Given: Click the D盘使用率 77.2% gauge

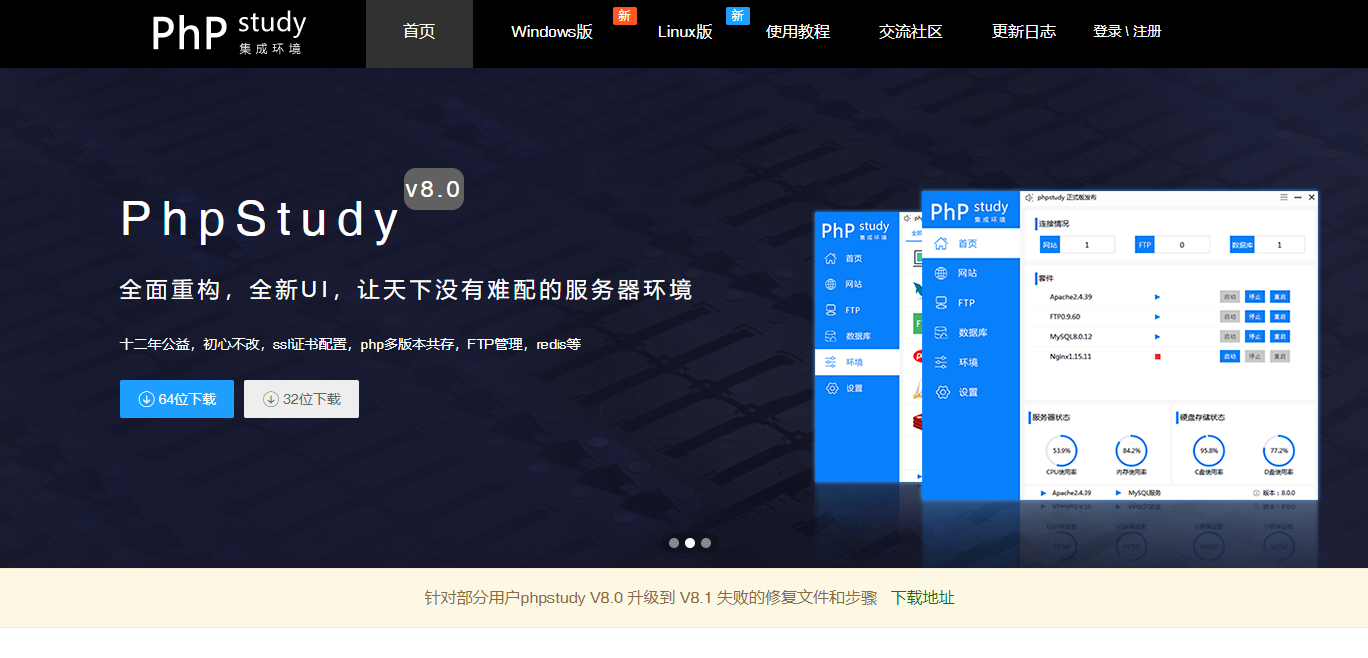Looking at the screenshot, I should [1279, 450].
